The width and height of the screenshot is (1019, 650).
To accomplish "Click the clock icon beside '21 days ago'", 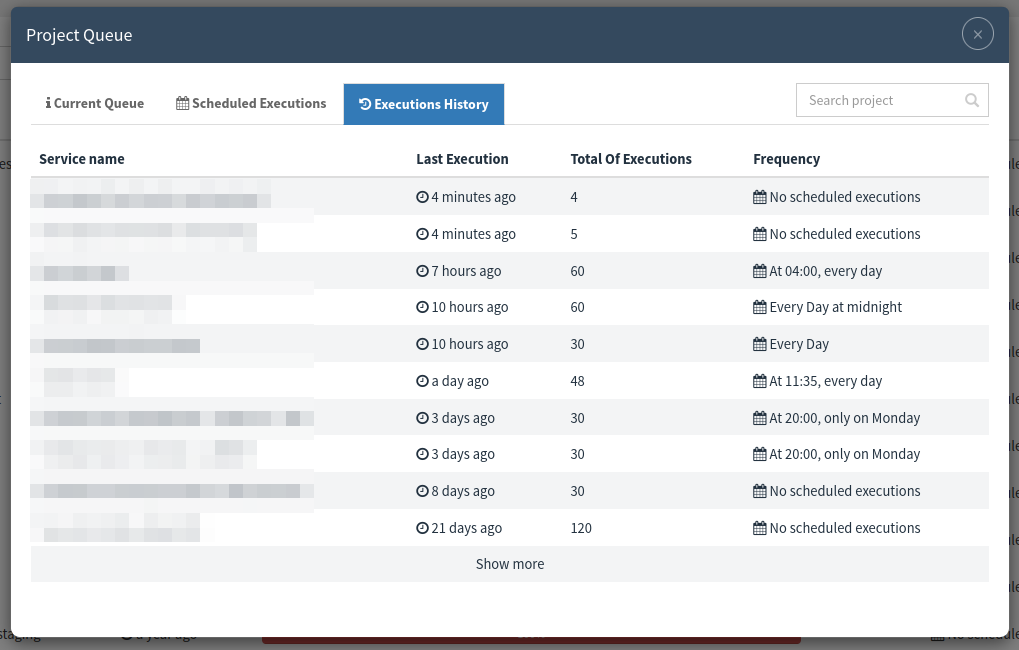I will (422, 528).
